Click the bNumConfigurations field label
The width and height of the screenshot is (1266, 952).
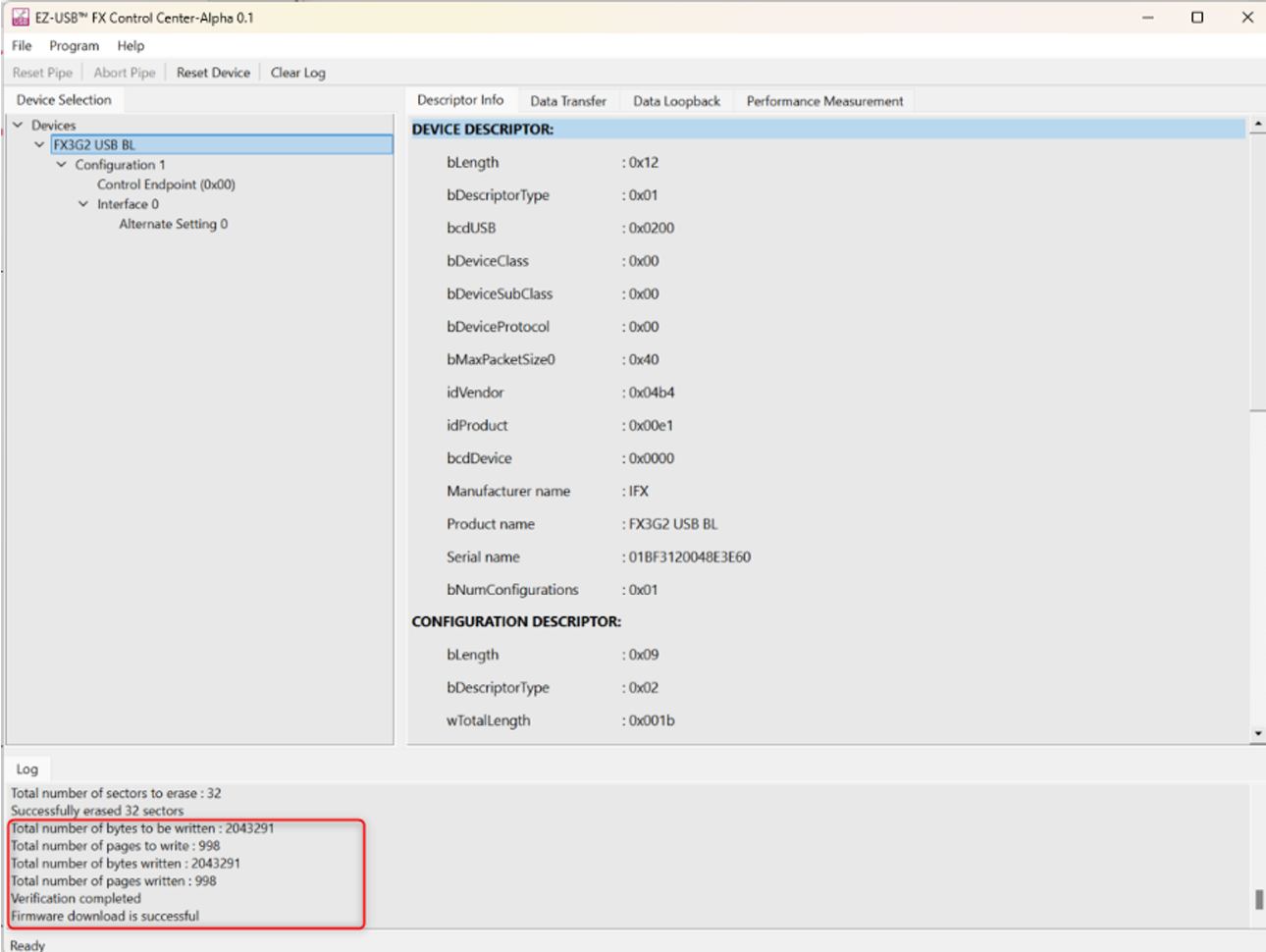point(512,590)
